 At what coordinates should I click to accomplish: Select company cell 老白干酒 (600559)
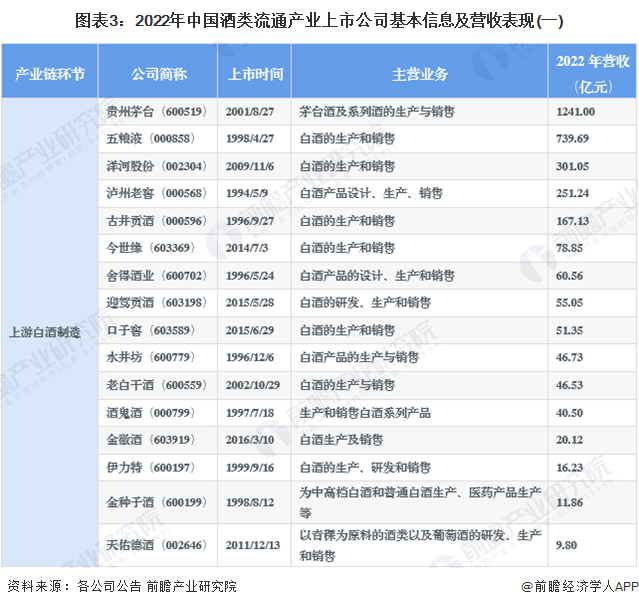tap(157, 385)
